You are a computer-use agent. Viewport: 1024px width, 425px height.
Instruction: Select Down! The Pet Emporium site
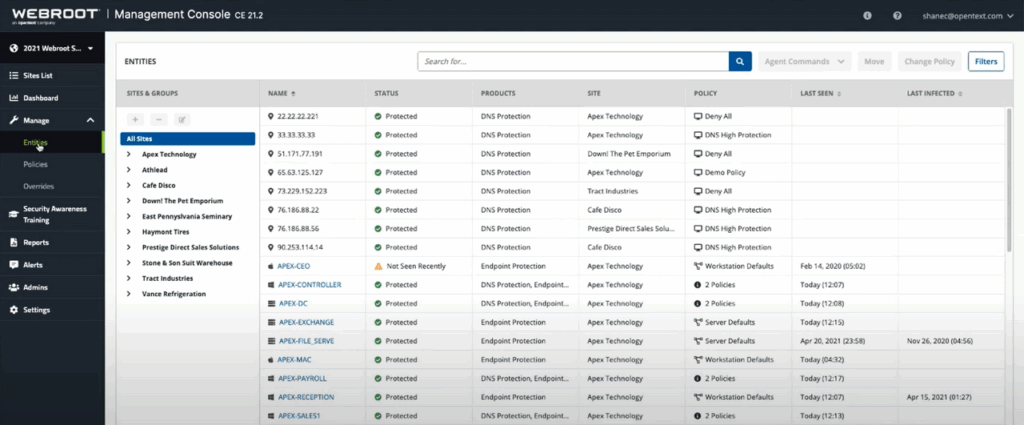pyautogui.click(x=183, y=201)
